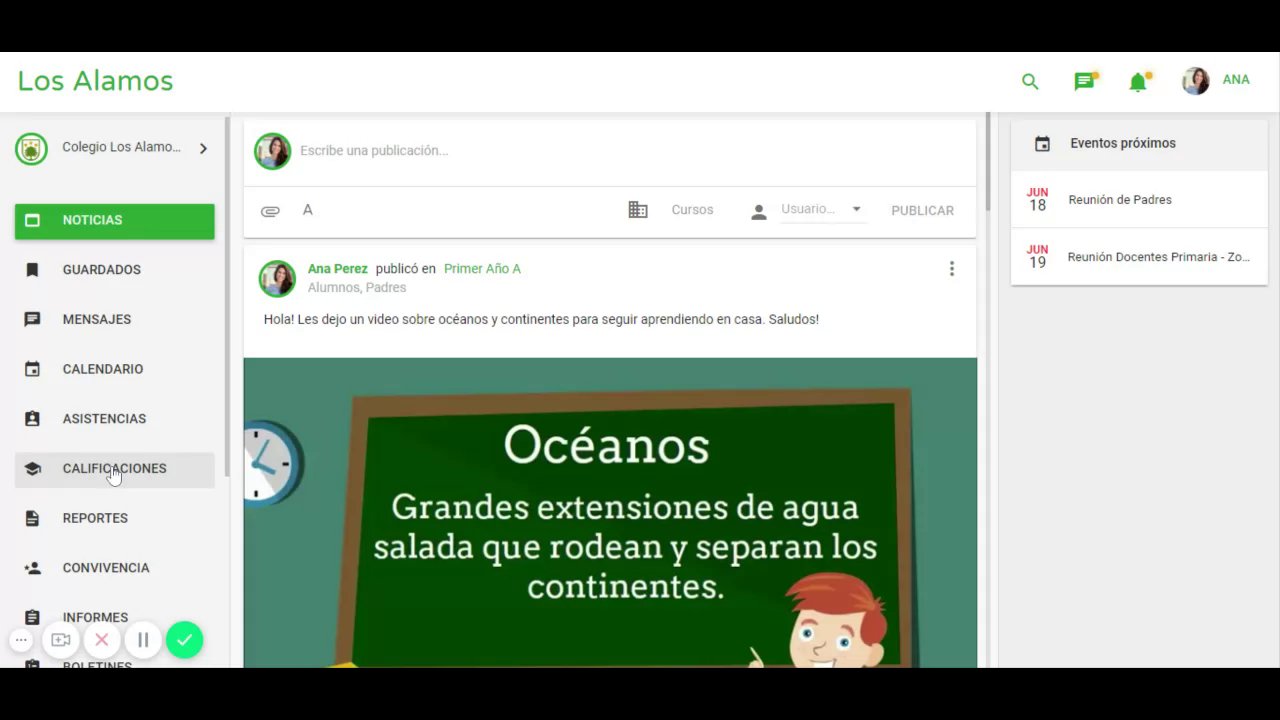The image size is (1280, 720).
Task: Open the Asistencias section
Action: tap(114, 419)
